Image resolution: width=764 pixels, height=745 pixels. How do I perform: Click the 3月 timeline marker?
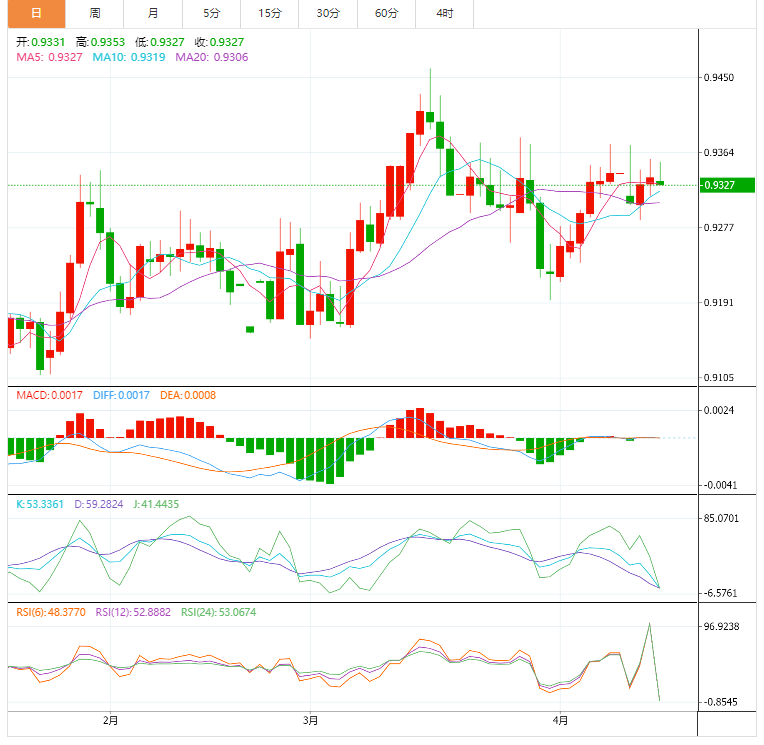(310, 720)
